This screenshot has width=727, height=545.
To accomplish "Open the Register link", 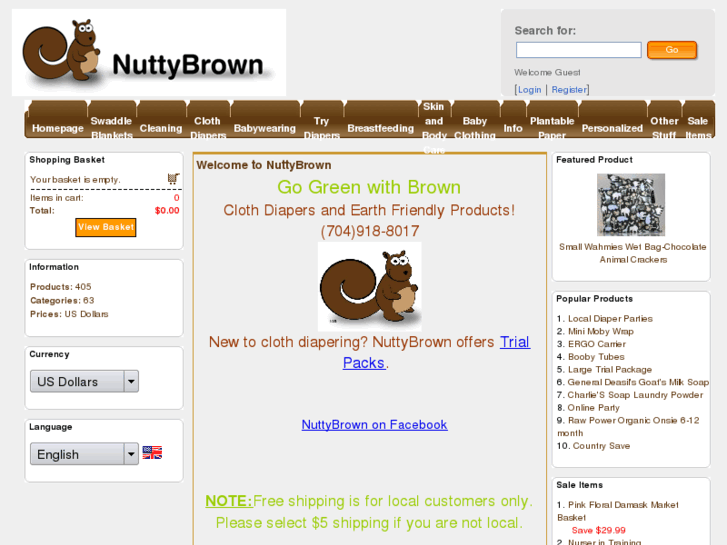I will click(569, 90).
